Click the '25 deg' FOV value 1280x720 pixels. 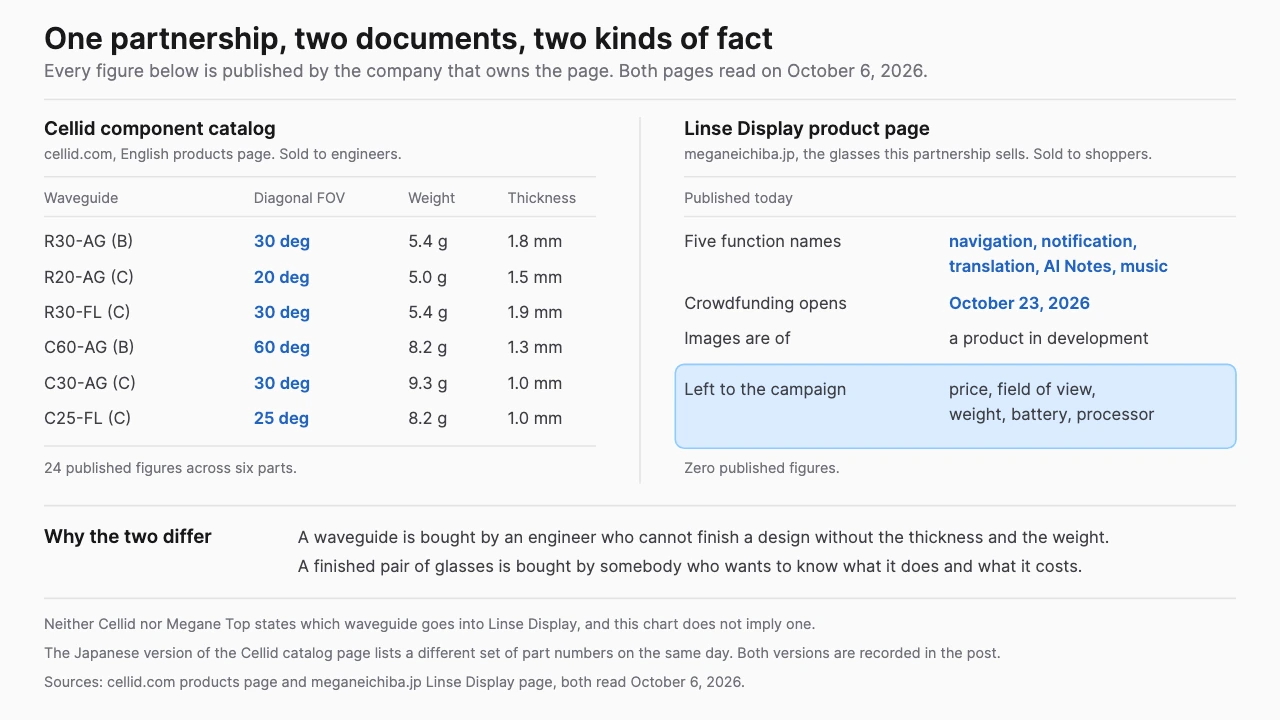tap(281, 418)
